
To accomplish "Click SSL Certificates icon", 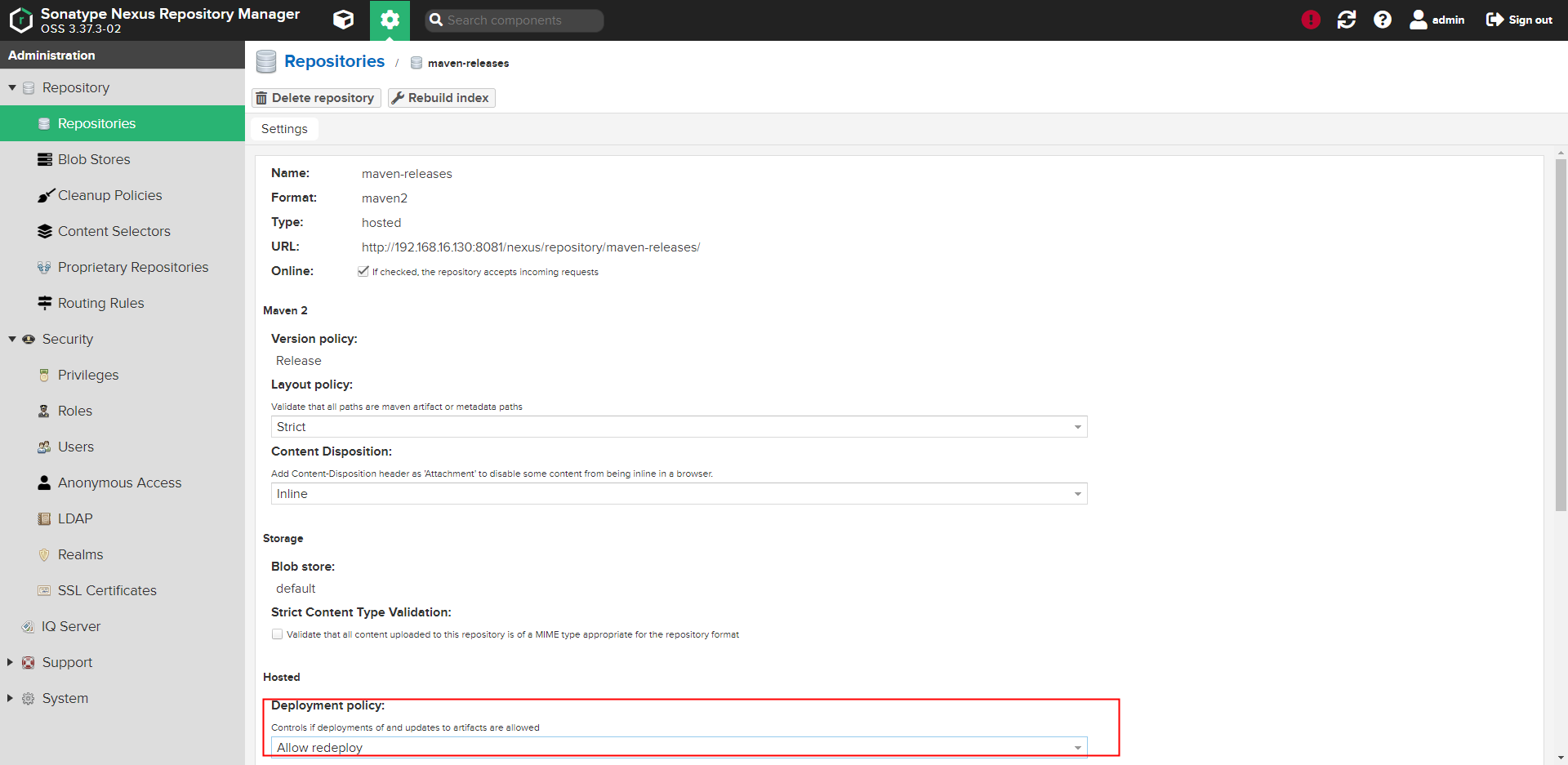I will point(44,590).
